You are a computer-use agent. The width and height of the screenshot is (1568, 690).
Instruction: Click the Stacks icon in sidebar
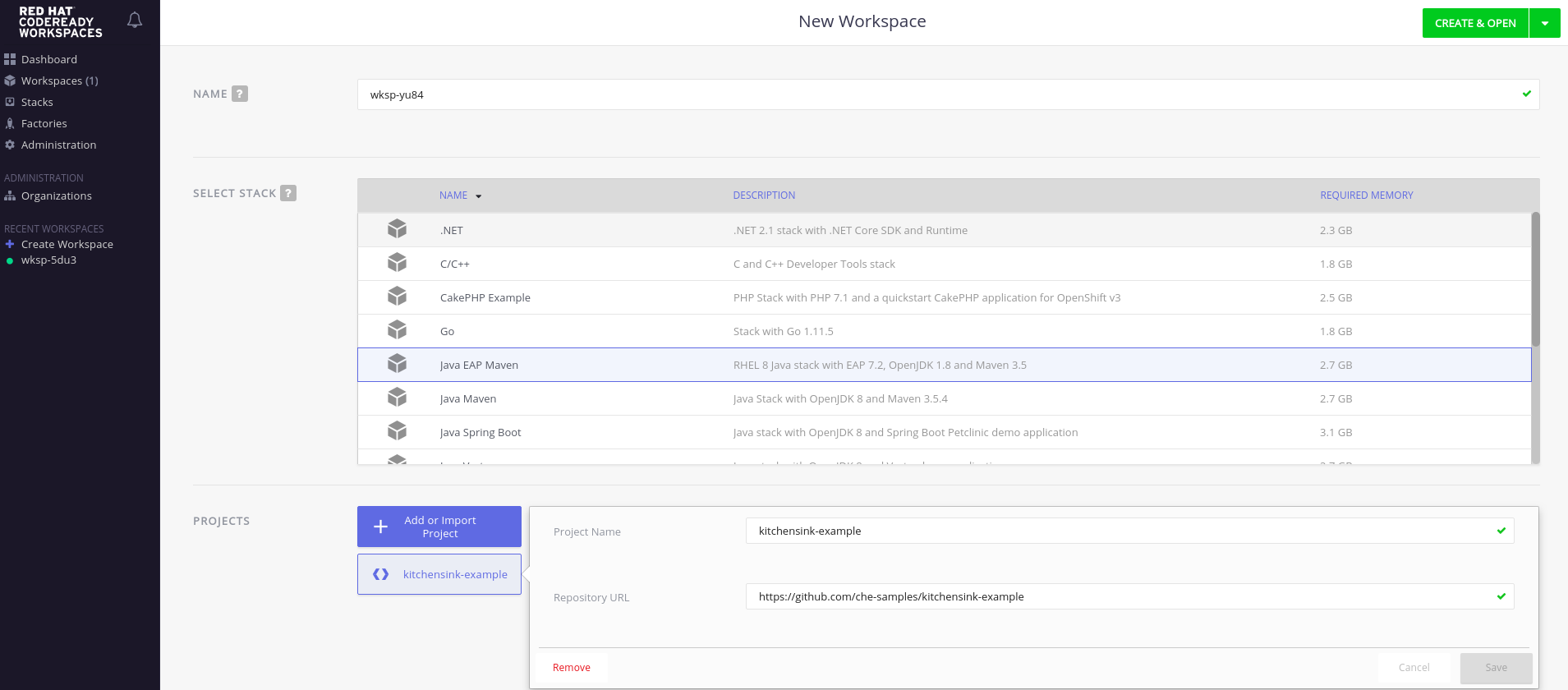10,102
